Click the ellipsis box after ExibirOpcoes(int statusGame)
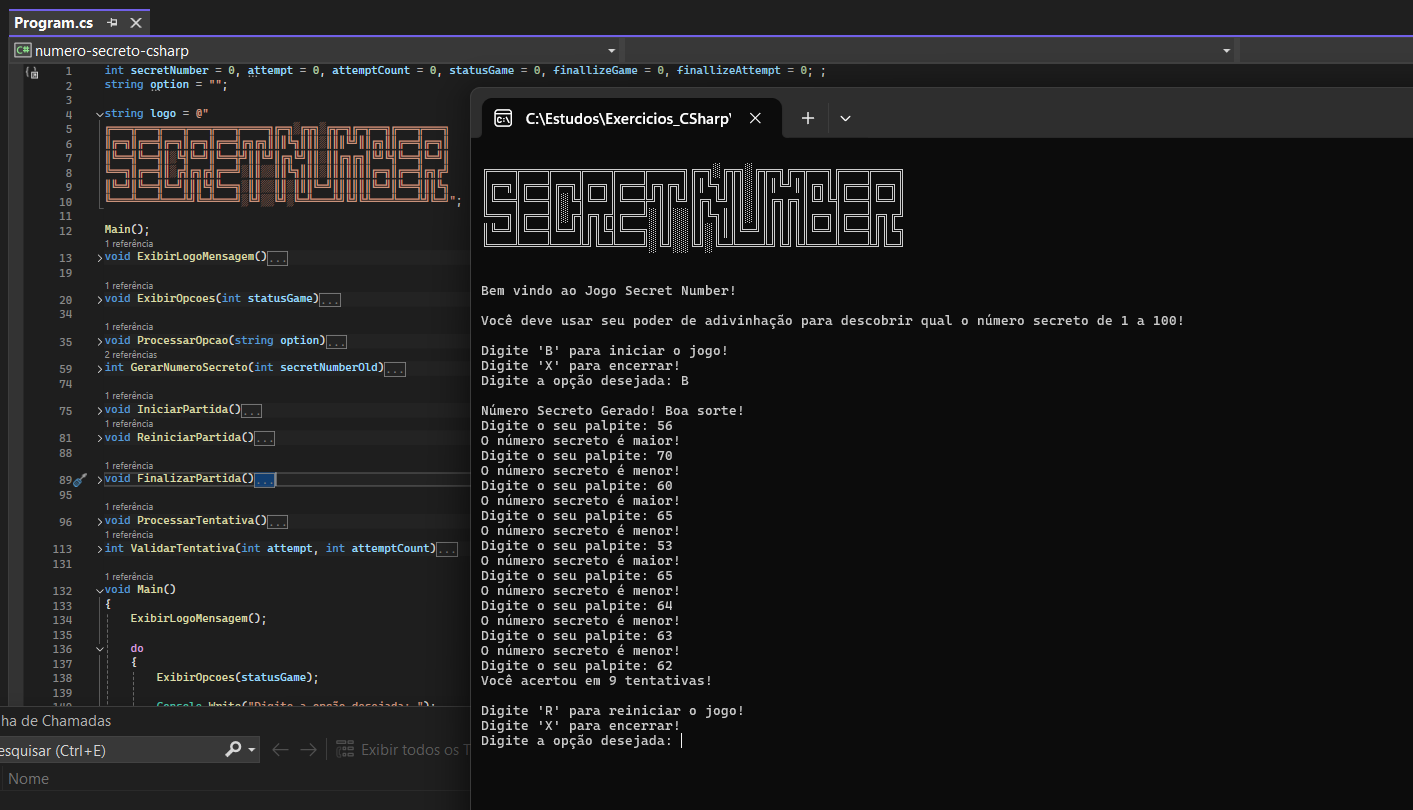1413x810 pixels. coord(330,300)
